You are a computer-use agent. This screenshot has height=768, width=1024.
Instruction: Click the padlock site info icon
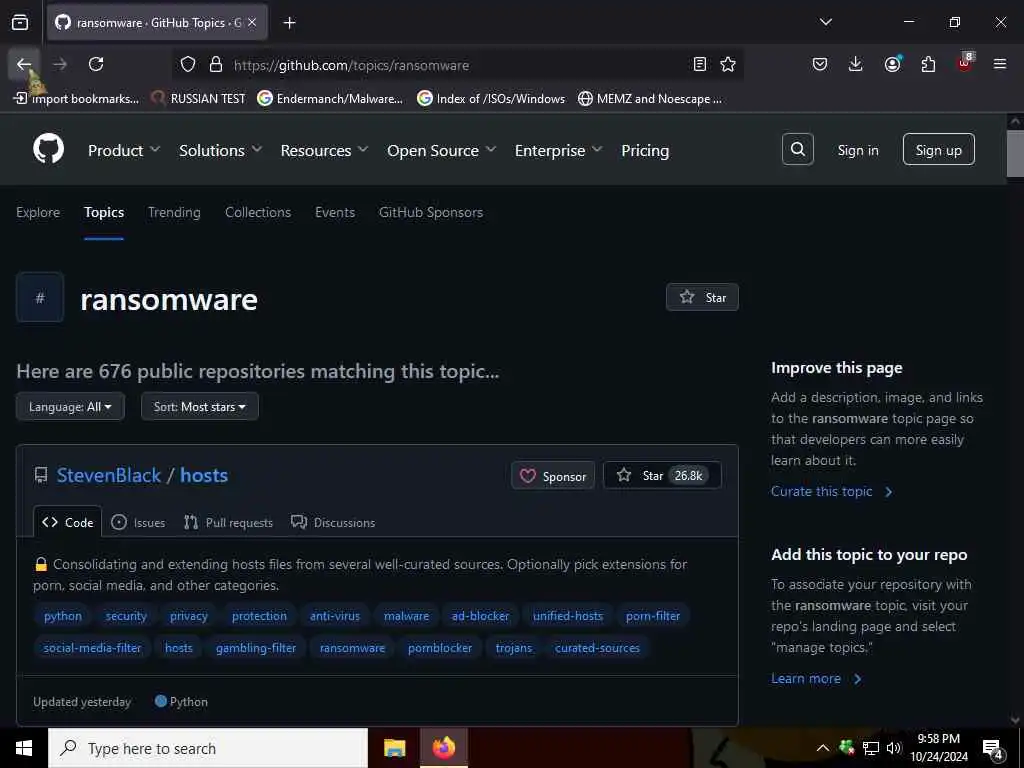point(216,65)
